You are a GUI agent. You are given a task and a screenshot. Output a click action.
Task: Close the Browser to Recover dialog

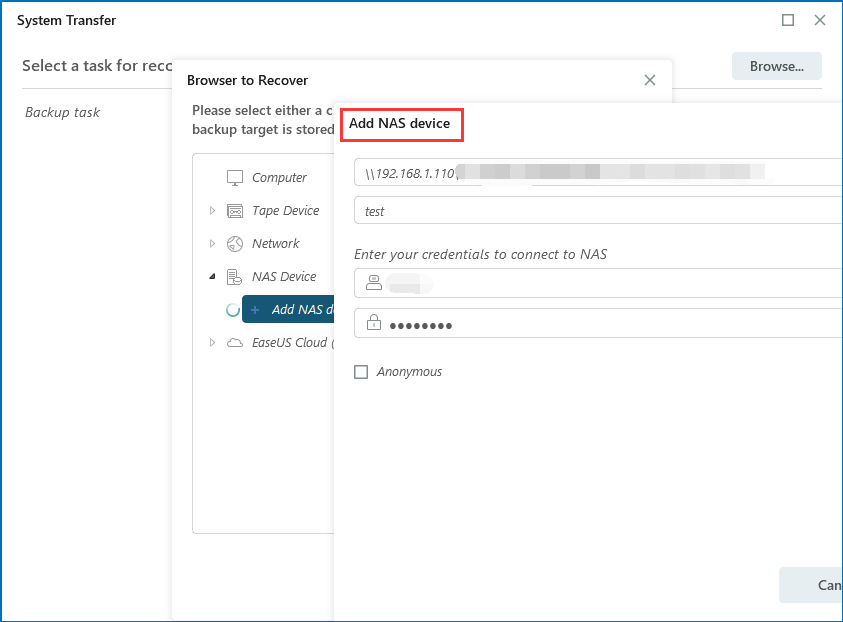click(x=650, y=80)
